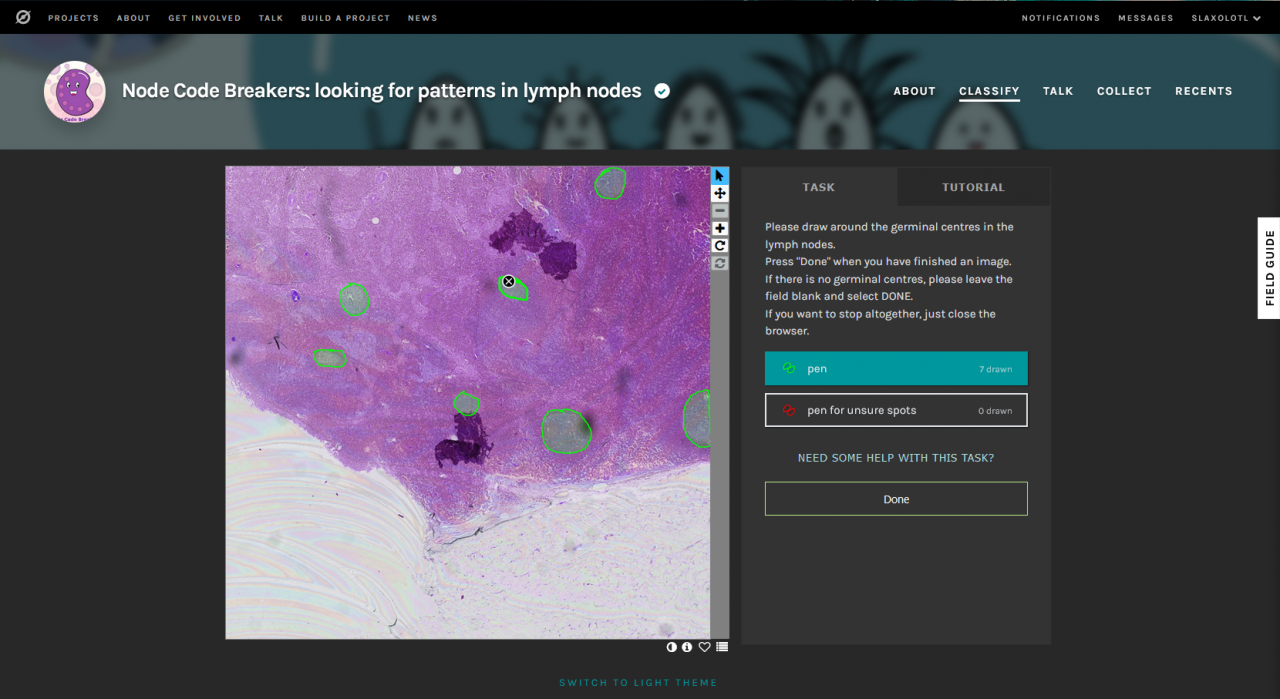Click Need some help with this task
Image resolution: width=1280 pixels, height=699 pixels.
pos(896,458)
